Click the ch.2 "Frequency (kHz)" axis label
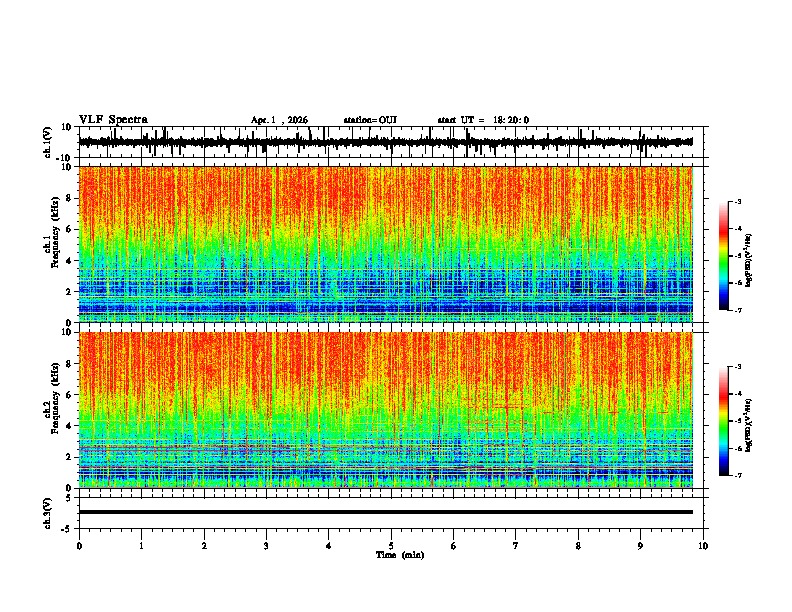The width and height of the screenshot is (792, 612). tap(56, 398)
